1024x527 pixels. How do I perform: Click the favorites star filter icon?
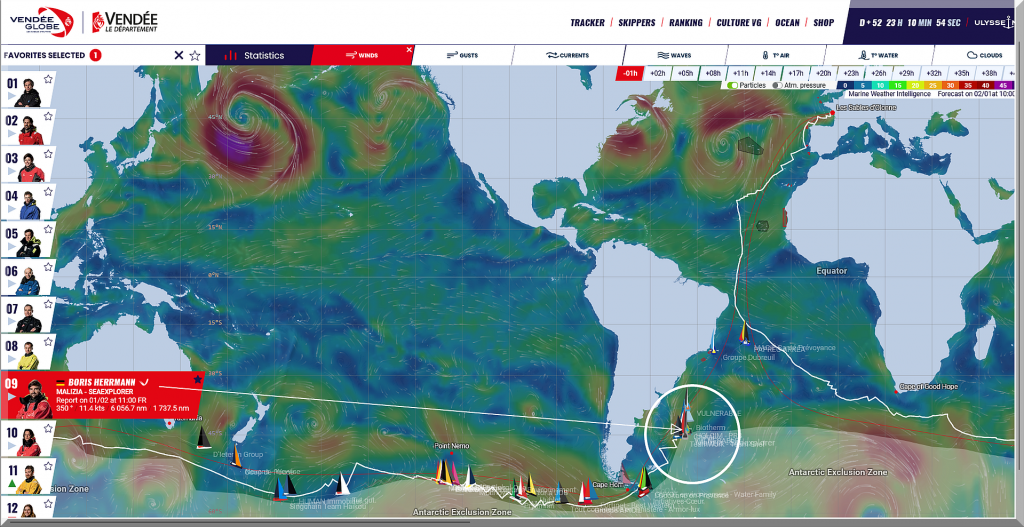pos(195,56)
